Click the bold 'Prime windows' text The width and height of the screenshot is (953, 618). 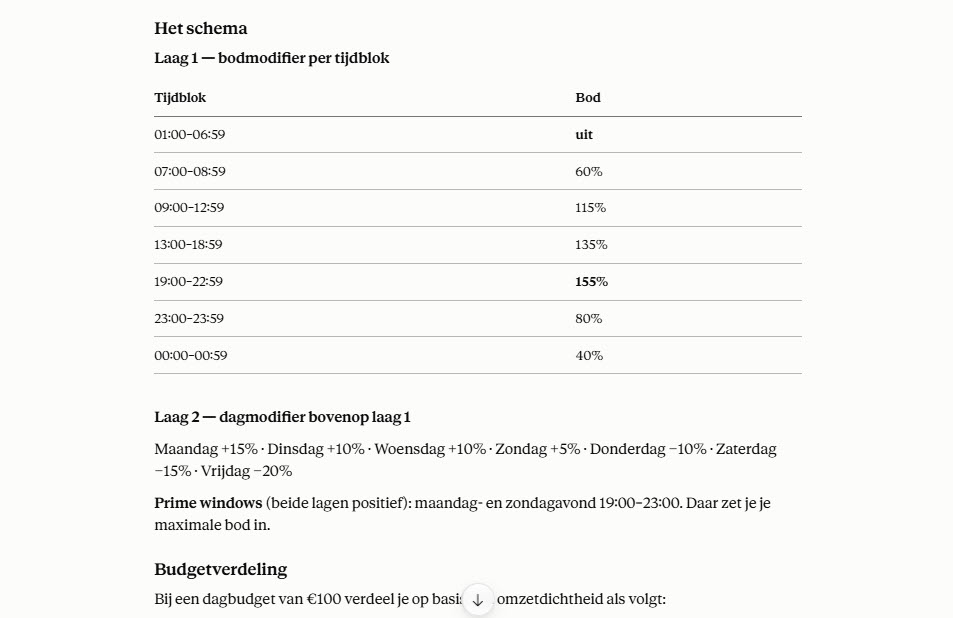coord(208,503)
